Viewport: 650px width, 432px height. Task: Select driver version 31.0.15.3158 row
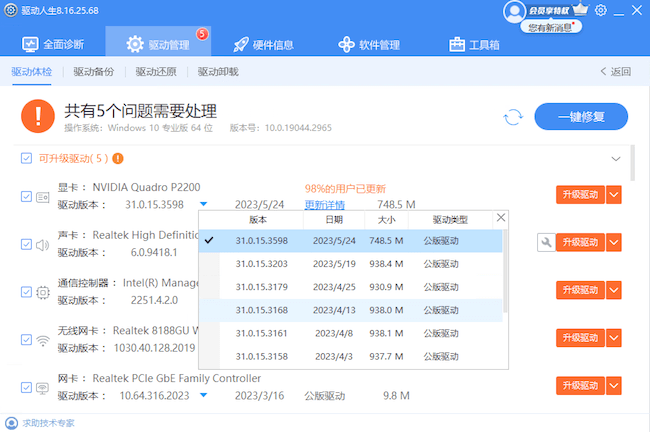point(350,357)
